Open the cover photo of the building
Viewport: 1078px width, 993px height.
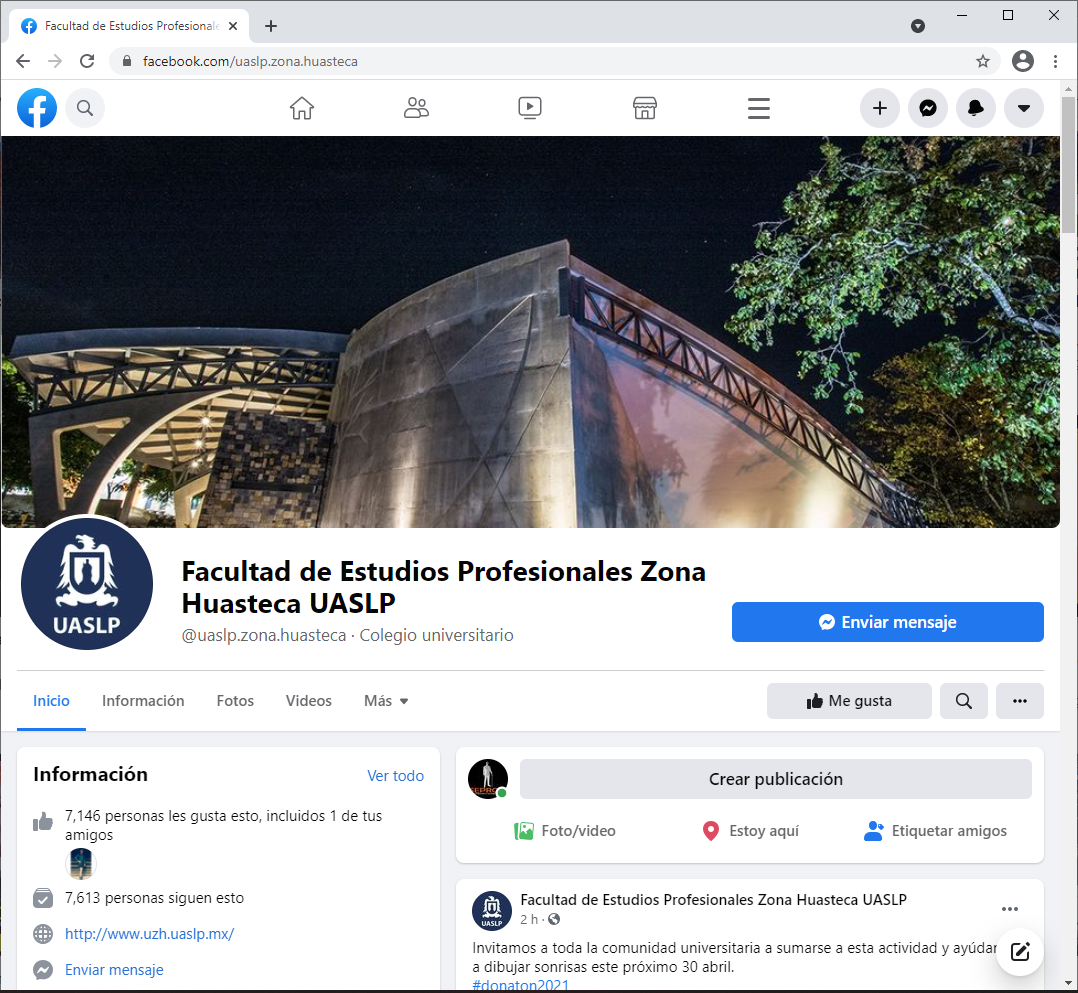point(531,332)
